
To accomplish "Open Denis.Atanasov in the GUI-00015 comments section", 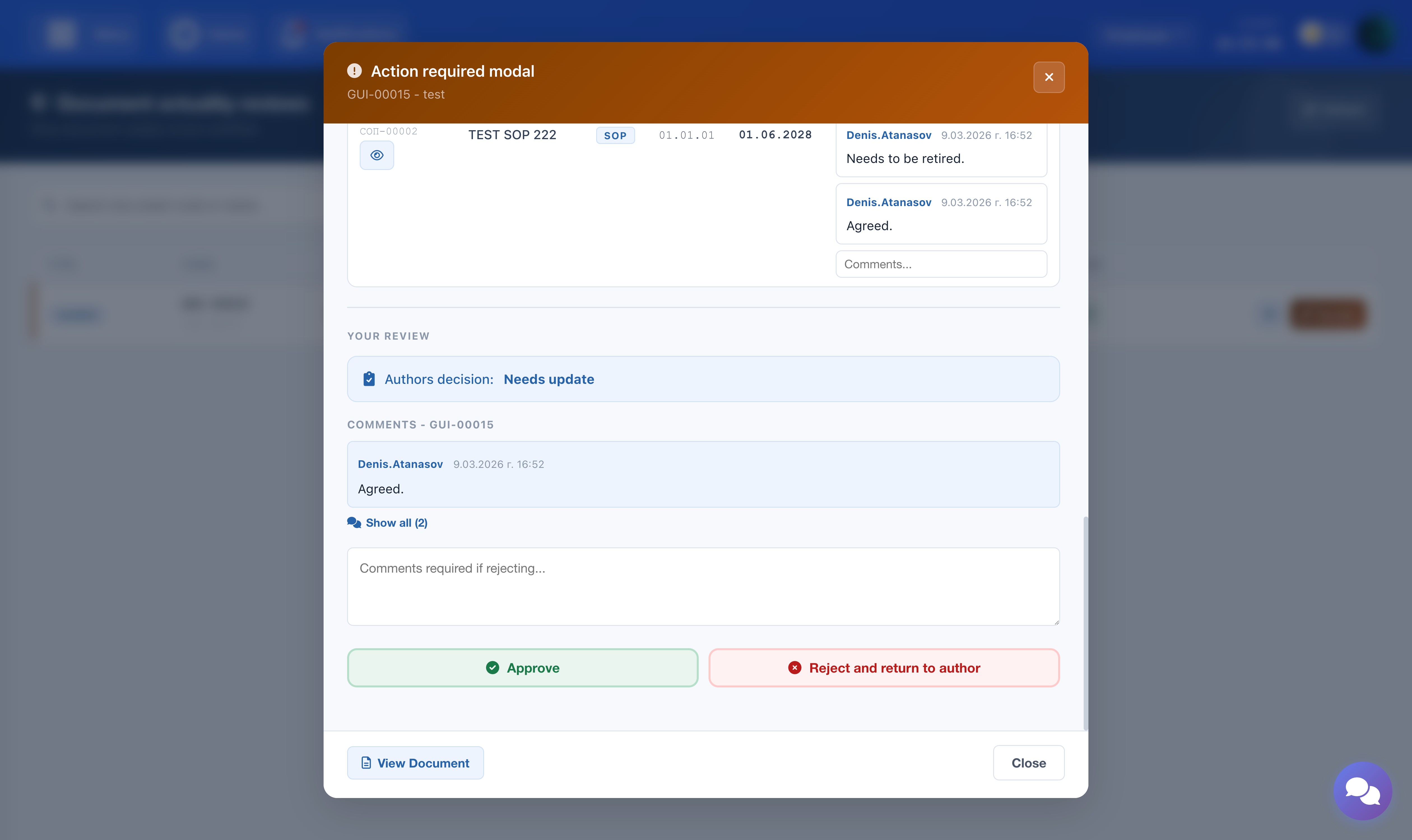I will (x=400, y=464).
